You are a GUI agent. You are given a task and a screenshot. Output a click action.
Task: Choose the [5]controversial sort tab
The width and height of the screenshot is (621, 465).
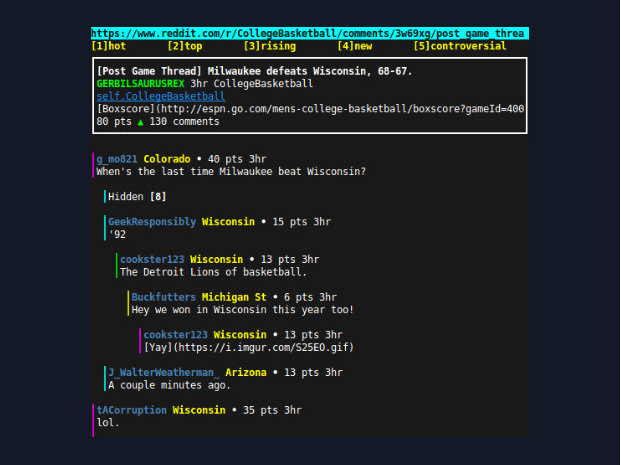pyautogui.click(x=460, y=46)
